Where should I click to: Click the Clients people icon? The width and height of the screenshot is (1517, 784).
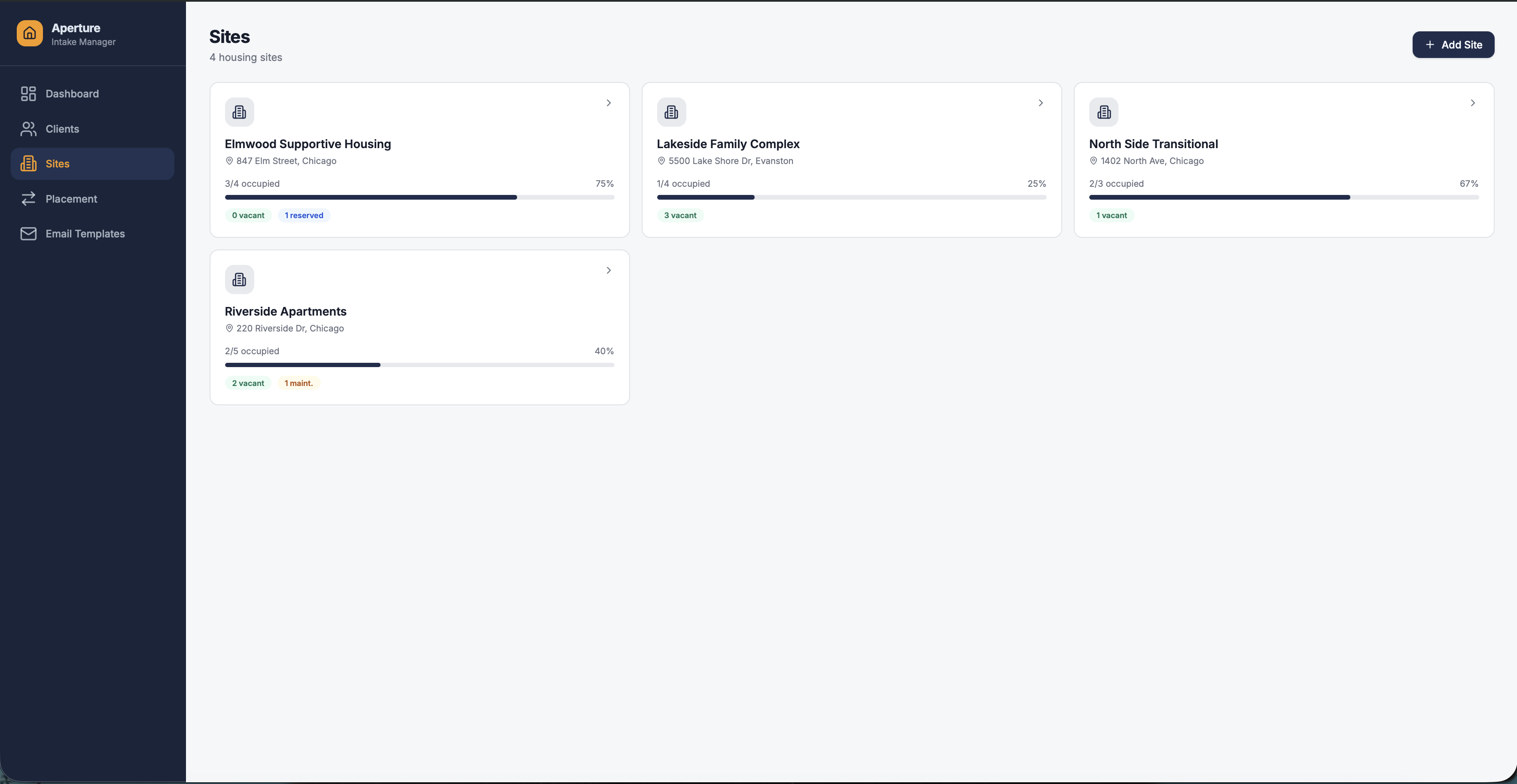28,129
